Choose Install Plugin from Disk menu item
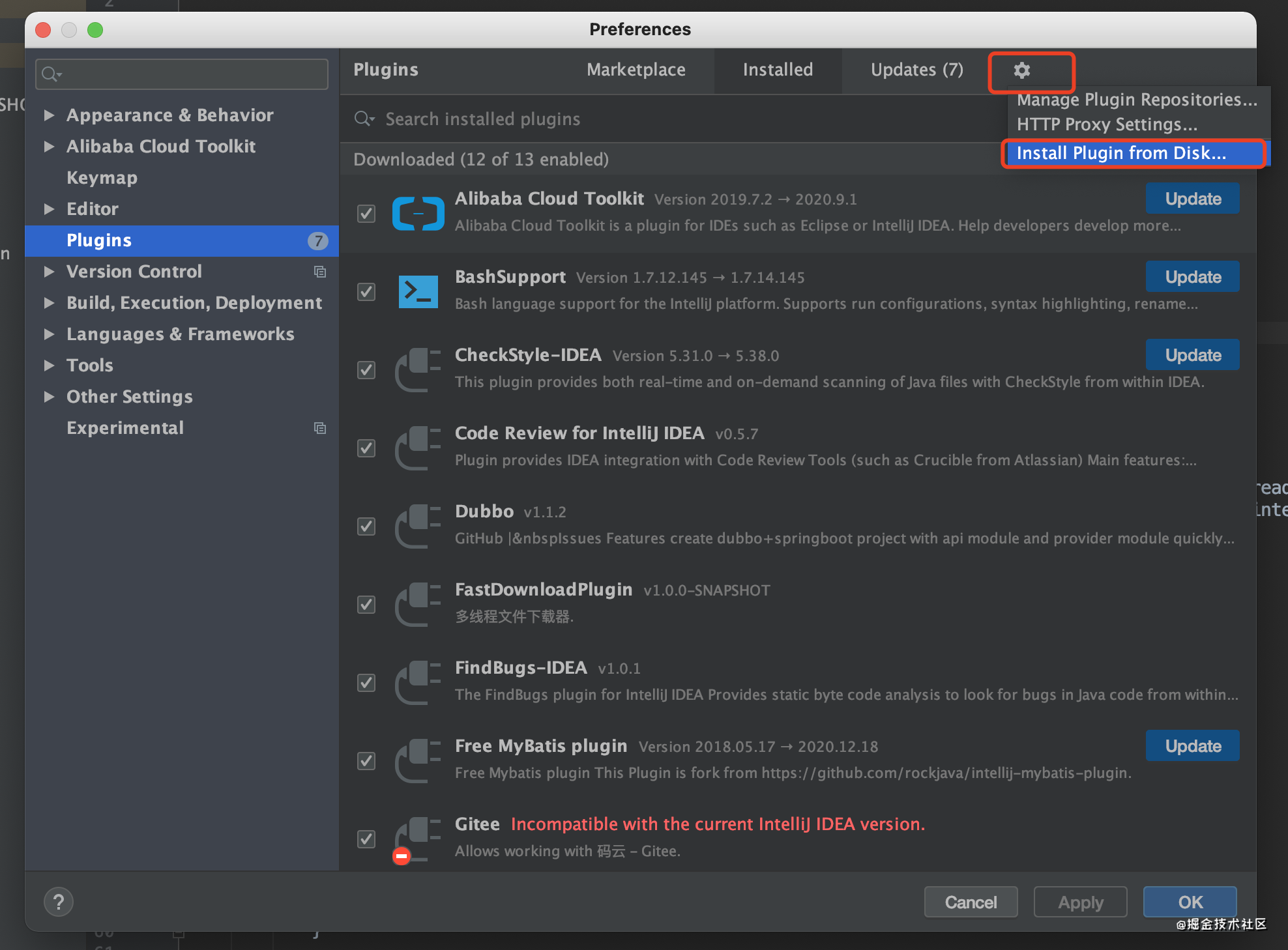Image resolution: width=1288 pixels, height=950 pixels. point(1121,153)
